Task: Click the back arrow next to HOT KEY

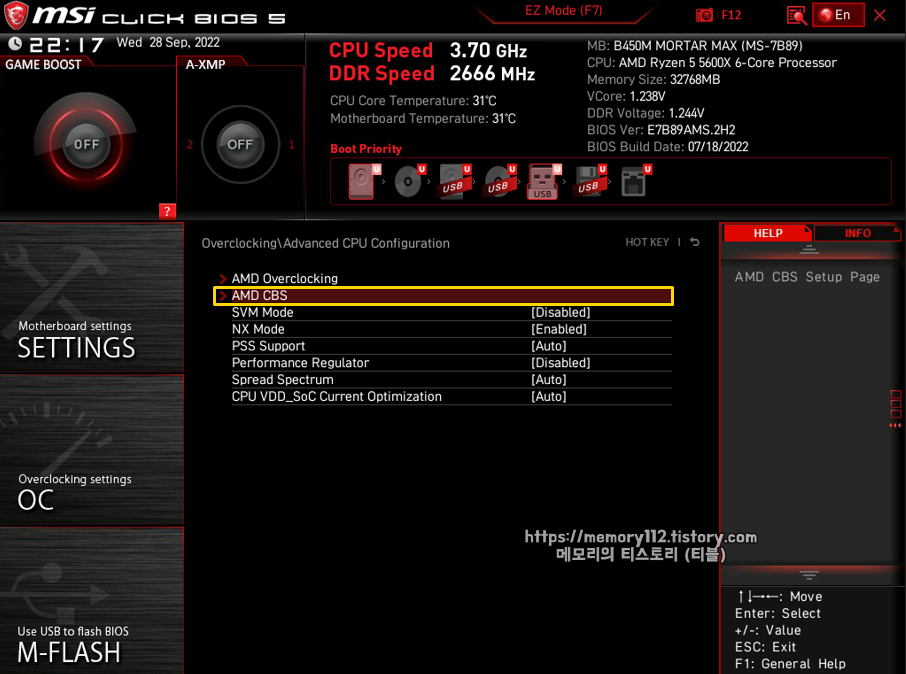Action: click(x=695, y=242)
